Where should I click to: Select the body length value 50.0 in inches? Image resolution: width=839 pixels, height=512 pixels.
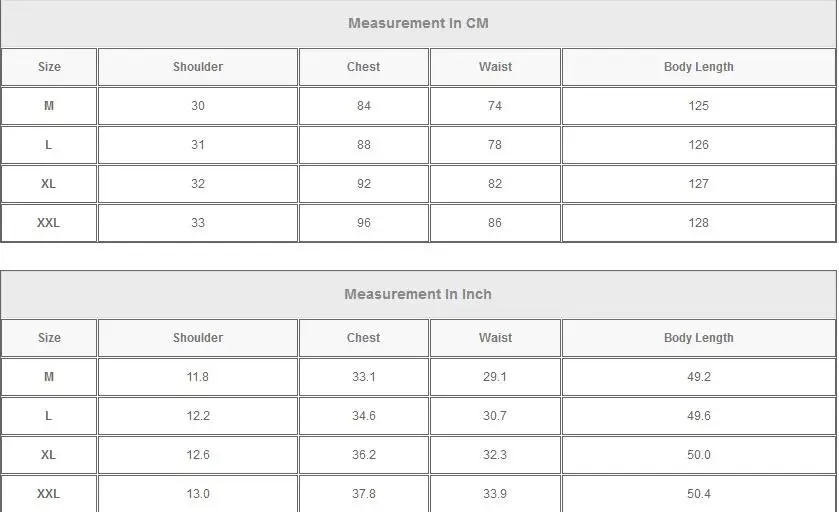coord(698,455)
